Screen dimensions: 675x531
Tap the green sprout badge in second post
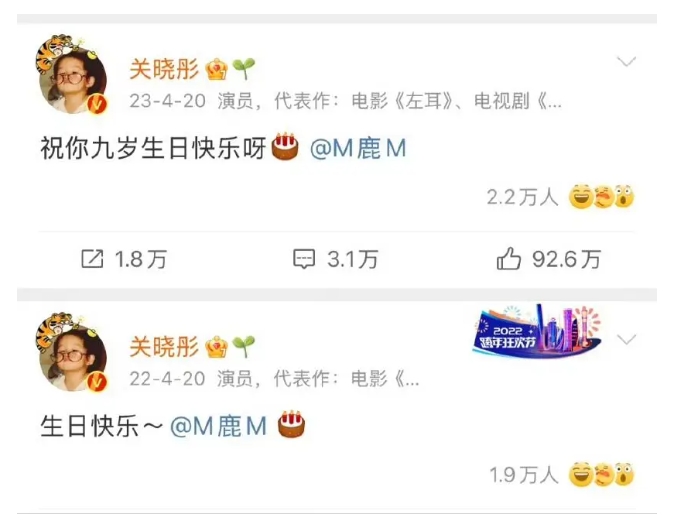244,347
